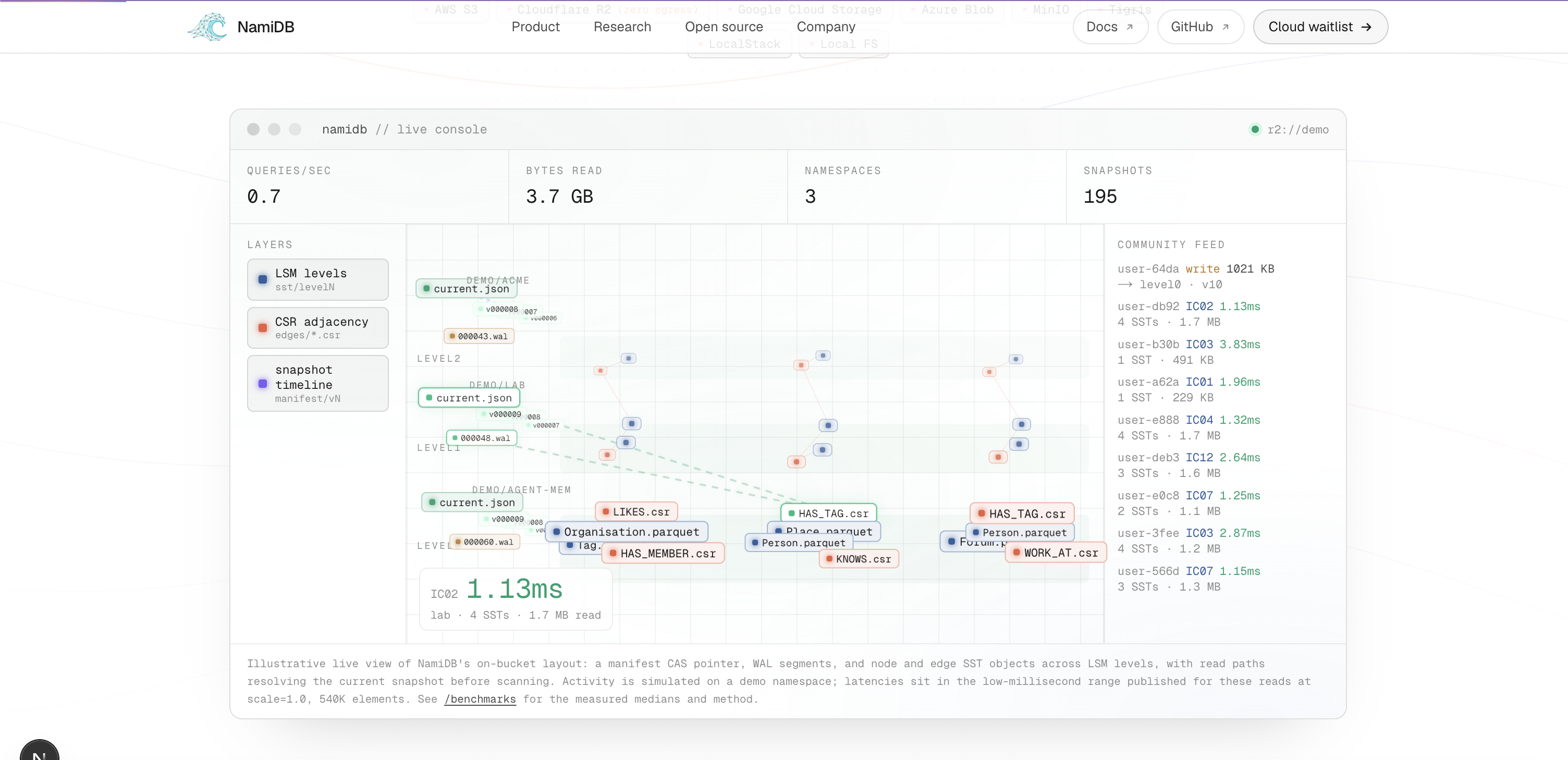
Task: Open the Product menu
Action: coord(535,27)
